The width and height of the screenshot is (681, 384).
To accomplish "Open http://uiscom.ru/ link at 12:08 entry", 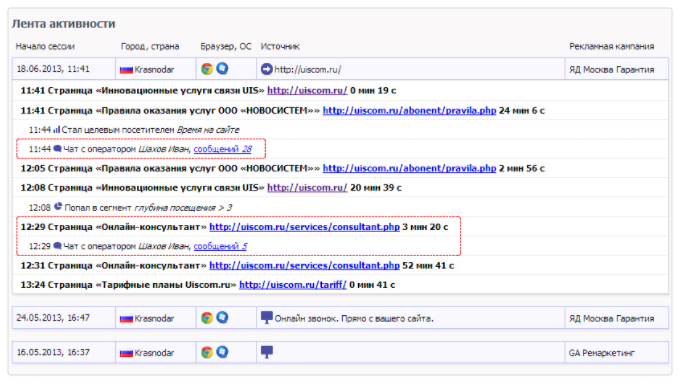I will click(307, 188).
